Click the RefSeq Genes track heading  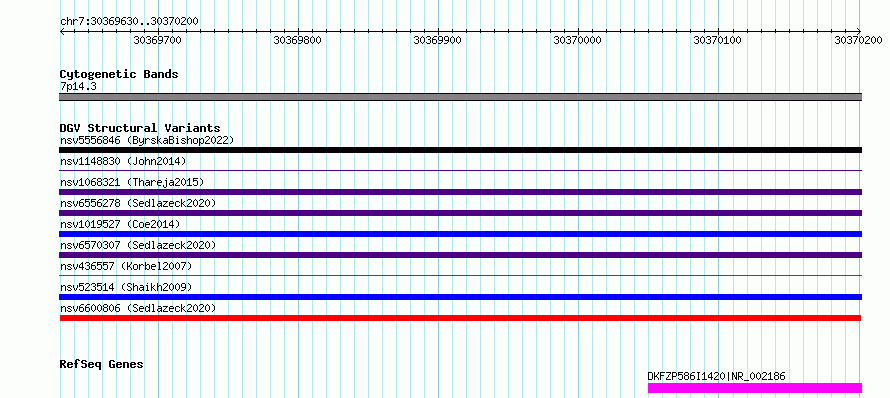(102, 364)
